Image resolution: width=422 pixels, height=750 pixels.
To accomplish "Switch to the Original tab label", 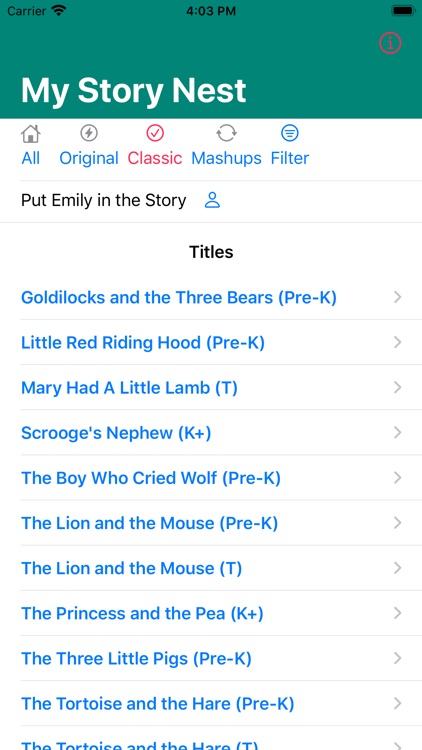I will click(x=89, y=158).
